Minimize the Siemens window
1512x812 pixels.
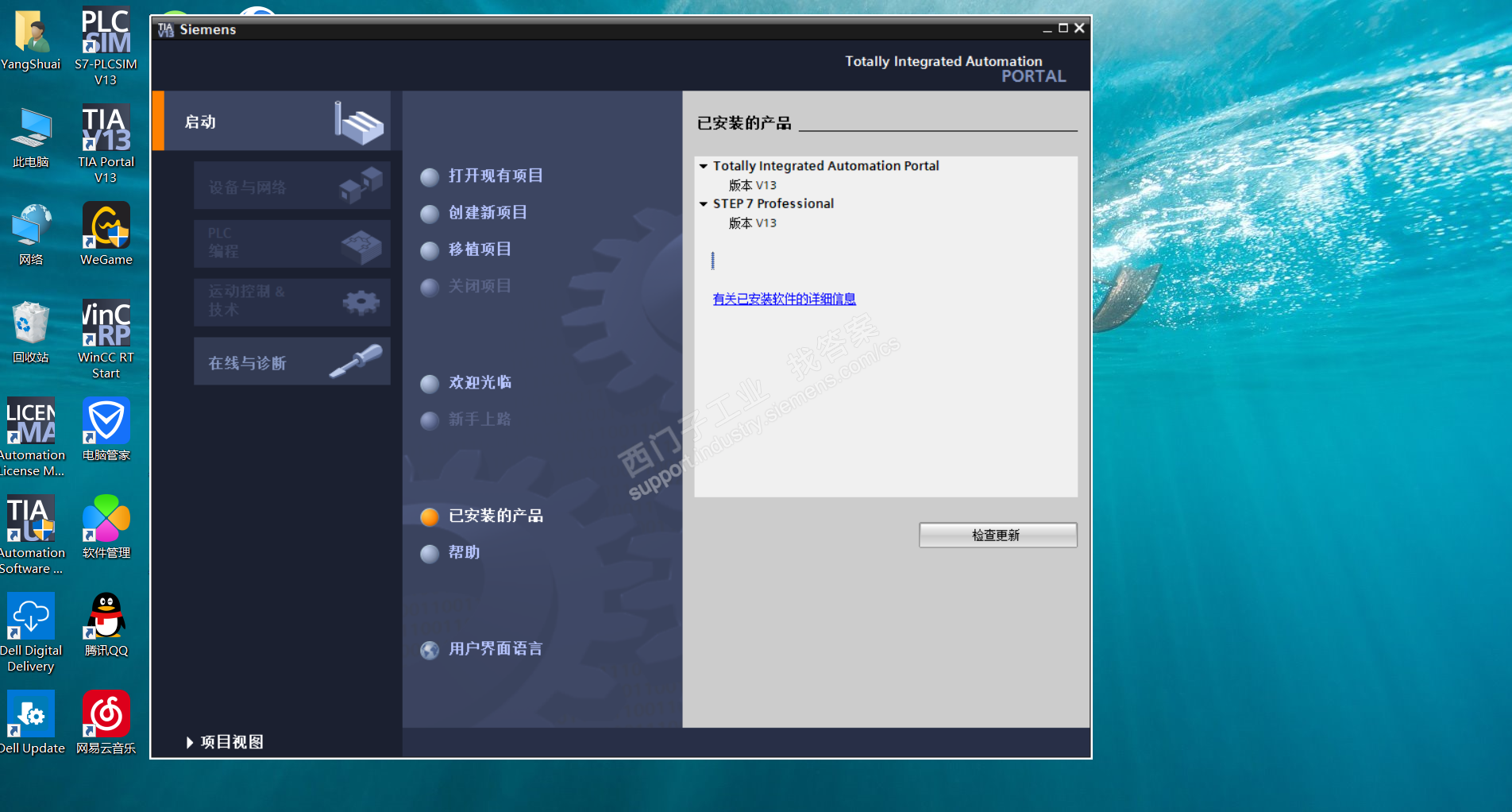click(x=1047, y=29)
